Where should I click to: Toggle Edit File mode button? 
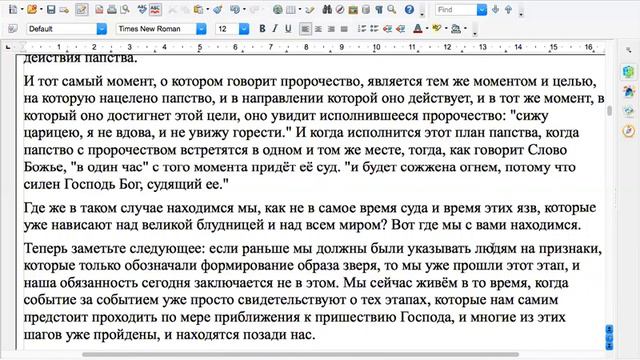82,9
